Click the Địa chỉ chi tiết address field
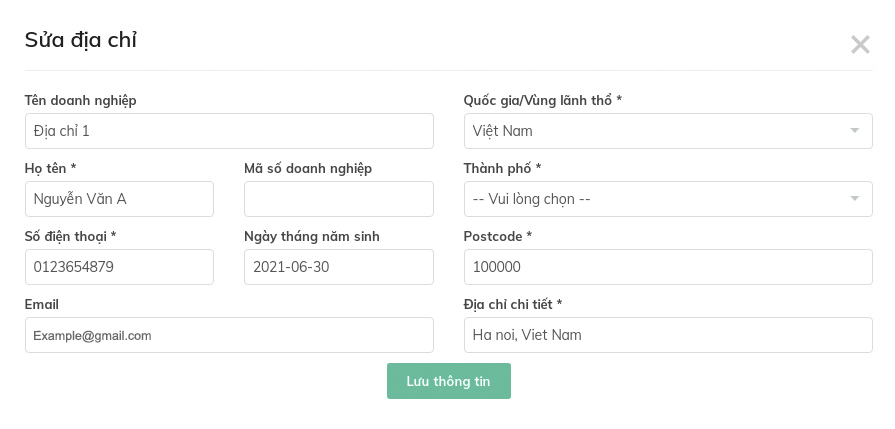This screenshot has width=895, height=429. 668,335
